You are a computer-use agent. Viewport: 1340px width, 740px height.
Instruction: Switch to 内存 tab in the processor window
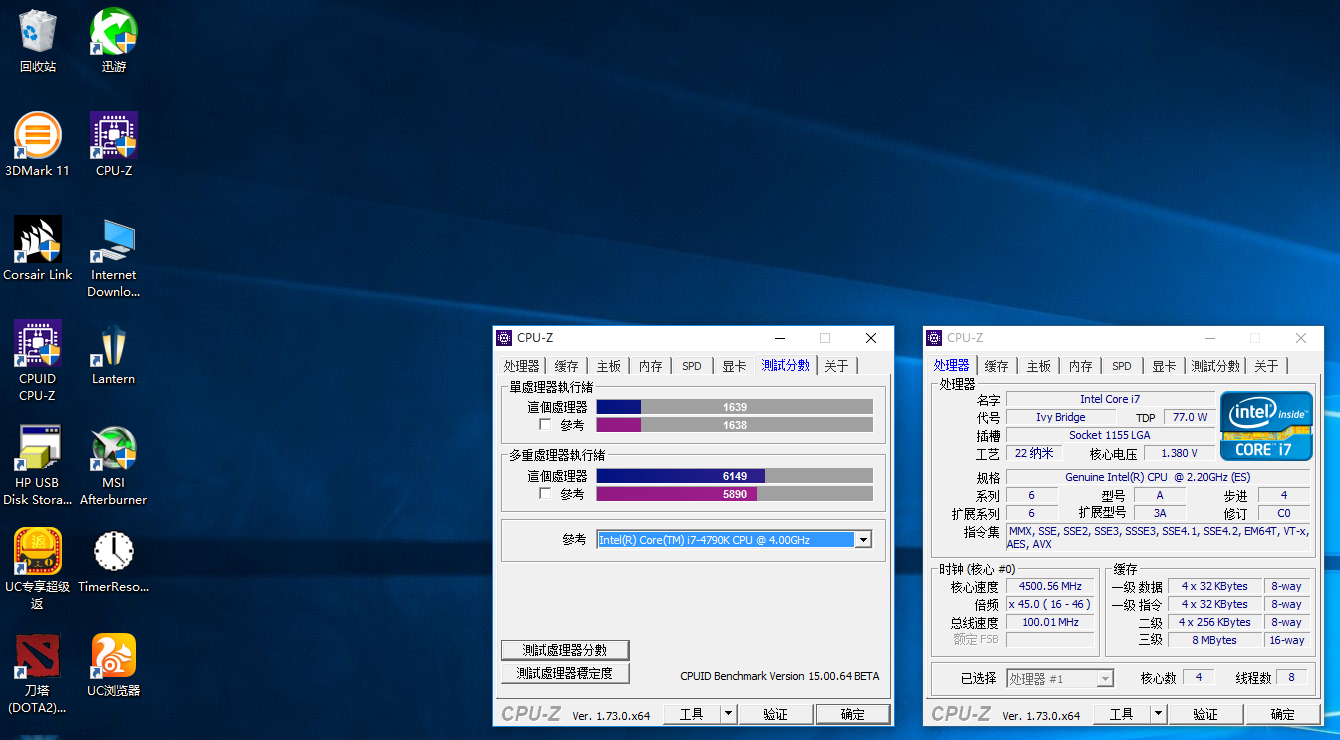1080,366
